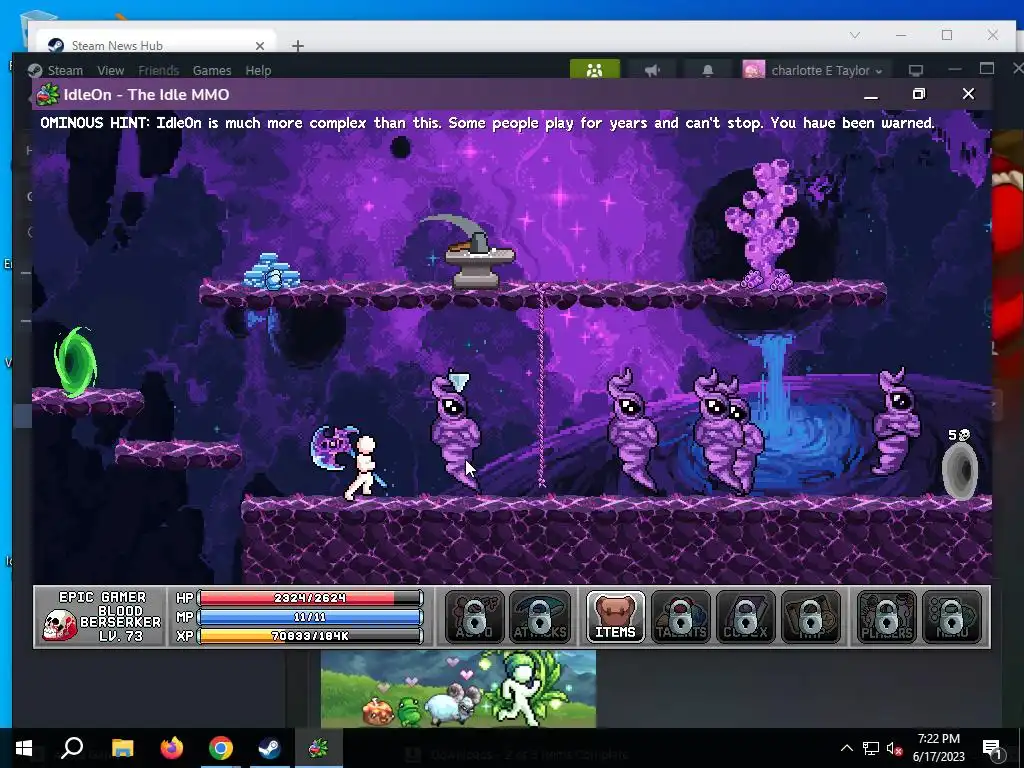Open the network tray icon
1024x768 pixels.
click(871, 748)
